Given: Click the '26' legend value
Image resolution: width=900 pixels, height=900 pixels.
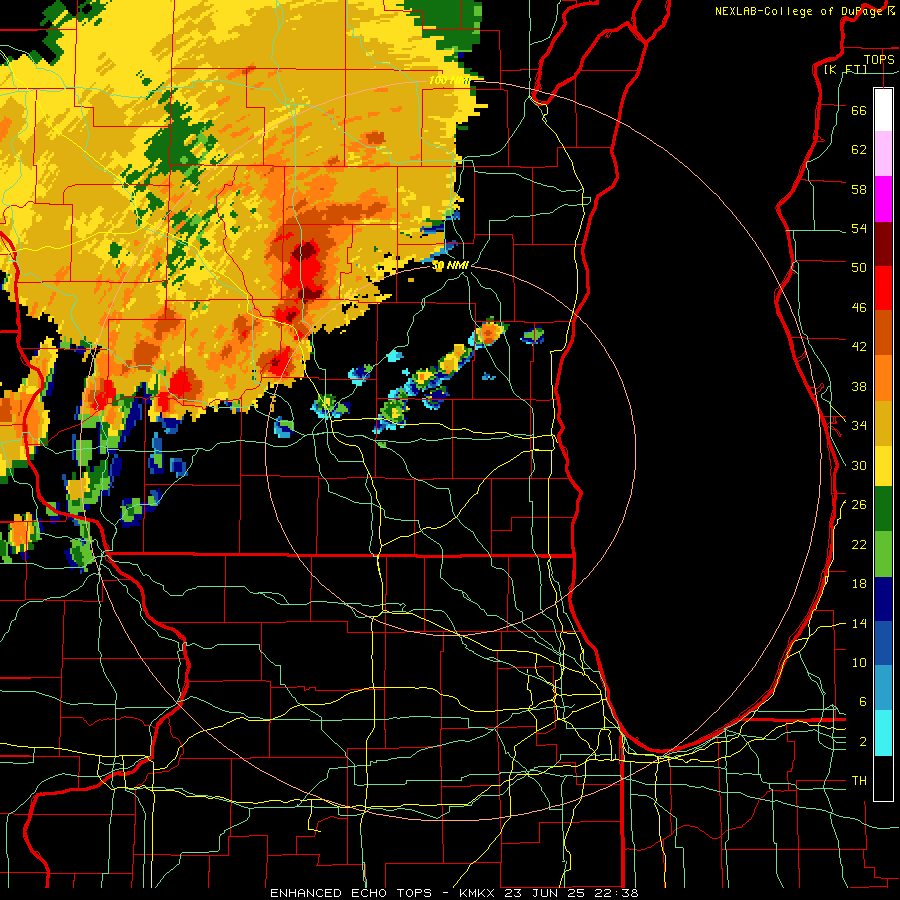Looking at the screenshot, I should (859, 505).
